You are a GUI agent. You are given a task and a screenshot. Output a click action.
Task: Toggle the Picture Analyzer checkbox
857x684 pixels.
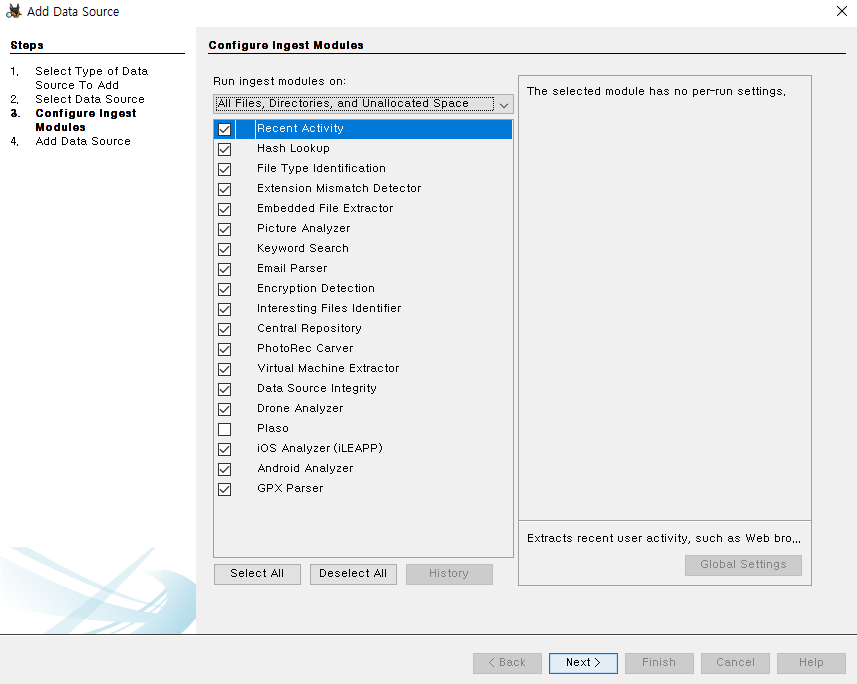coord(225,229)
